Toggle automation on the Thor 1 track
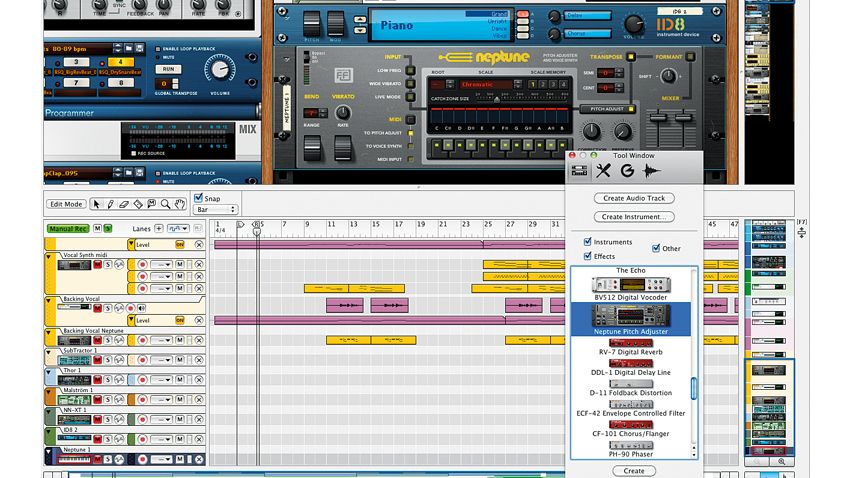 tap(119, 380)
